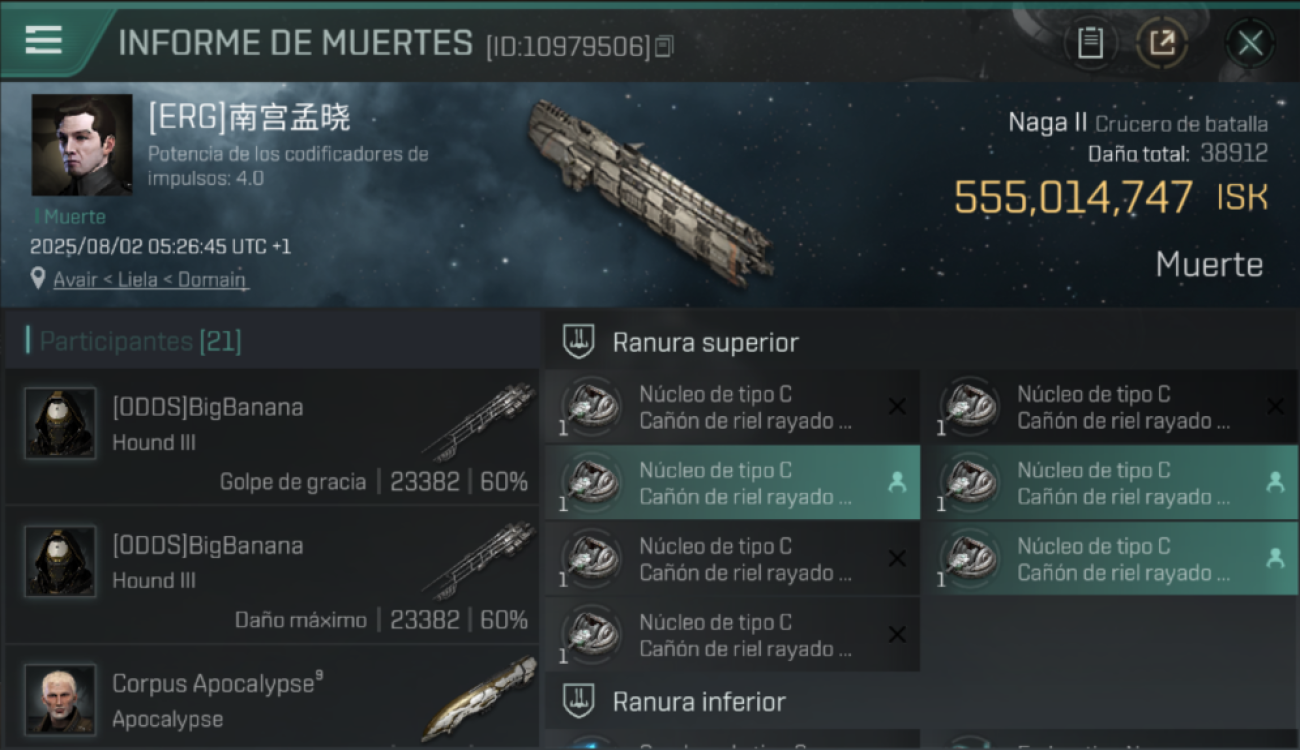Tap person icon on highlighted left railgun

pos(897,483)
